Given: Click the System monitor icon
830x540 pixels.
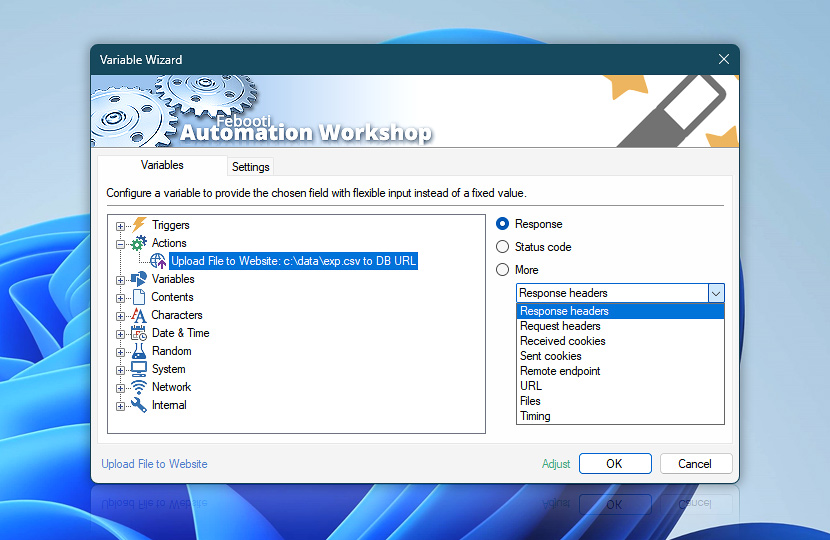Looking at the screenshot, I should pyautogui.click(x=139, y=369).
